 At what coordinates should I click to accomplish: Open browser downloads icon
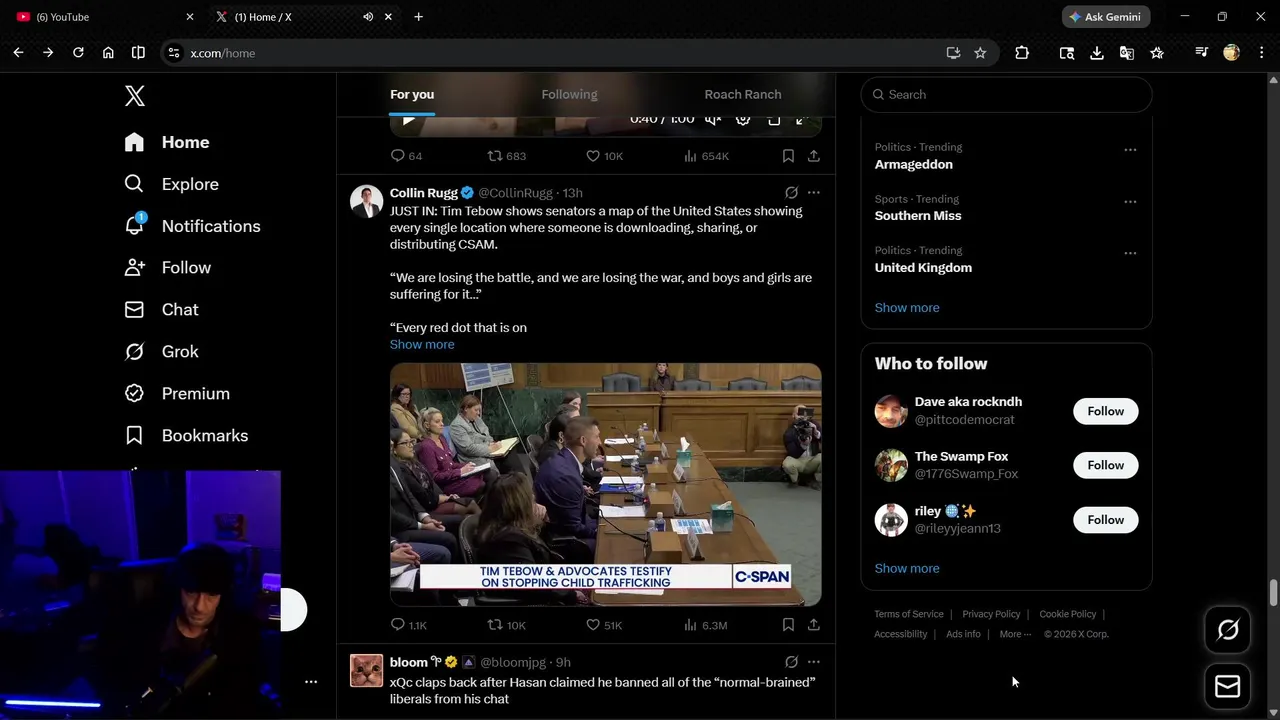click(x=1097, y=53)
